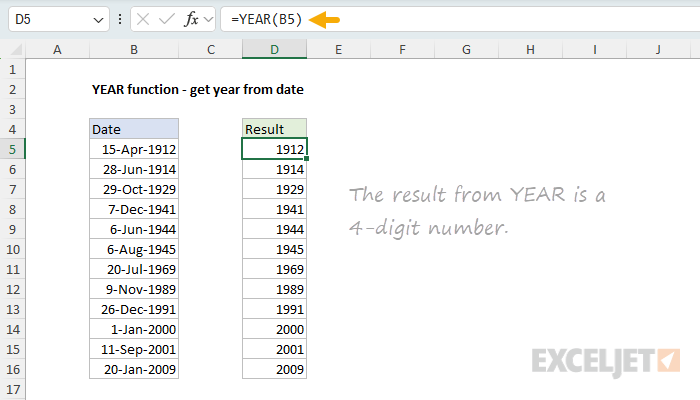Select column I header
This screenshot has width=700, height=400.
pos(595,50)
